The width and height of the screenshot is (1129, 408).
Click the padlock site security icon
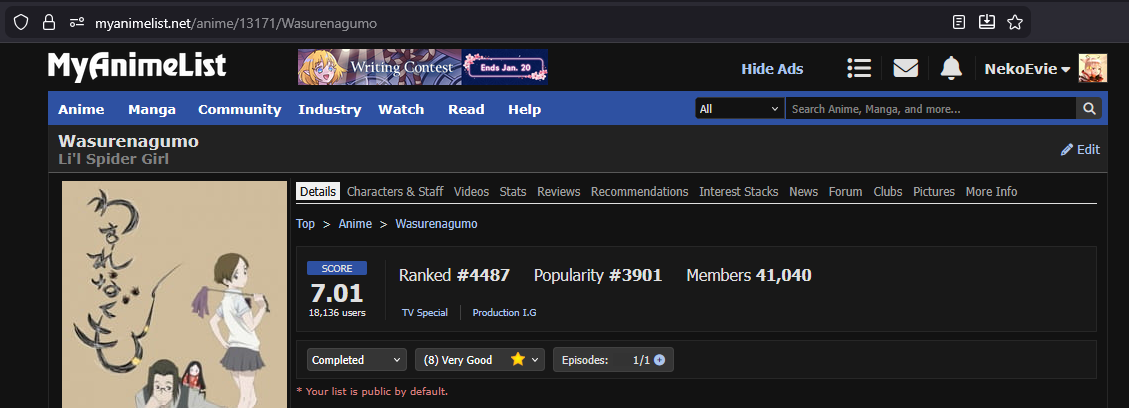coord(49,22)
